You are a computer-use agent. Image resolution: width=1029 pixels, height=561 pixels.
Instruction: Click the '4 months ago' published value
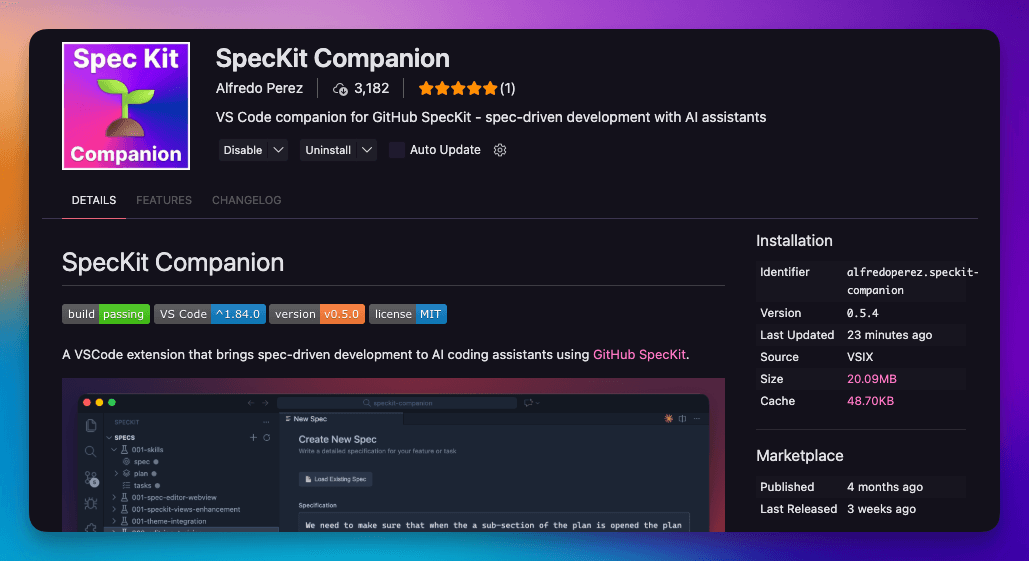coord(885,487)
